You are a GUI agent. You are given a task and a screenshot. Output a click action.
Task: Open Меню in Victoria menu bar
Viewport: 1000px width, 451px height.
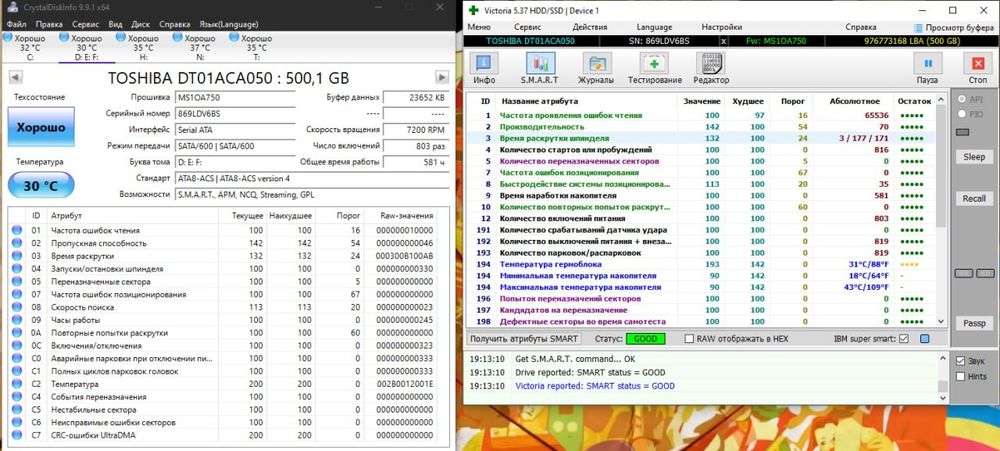click(479, 27)
